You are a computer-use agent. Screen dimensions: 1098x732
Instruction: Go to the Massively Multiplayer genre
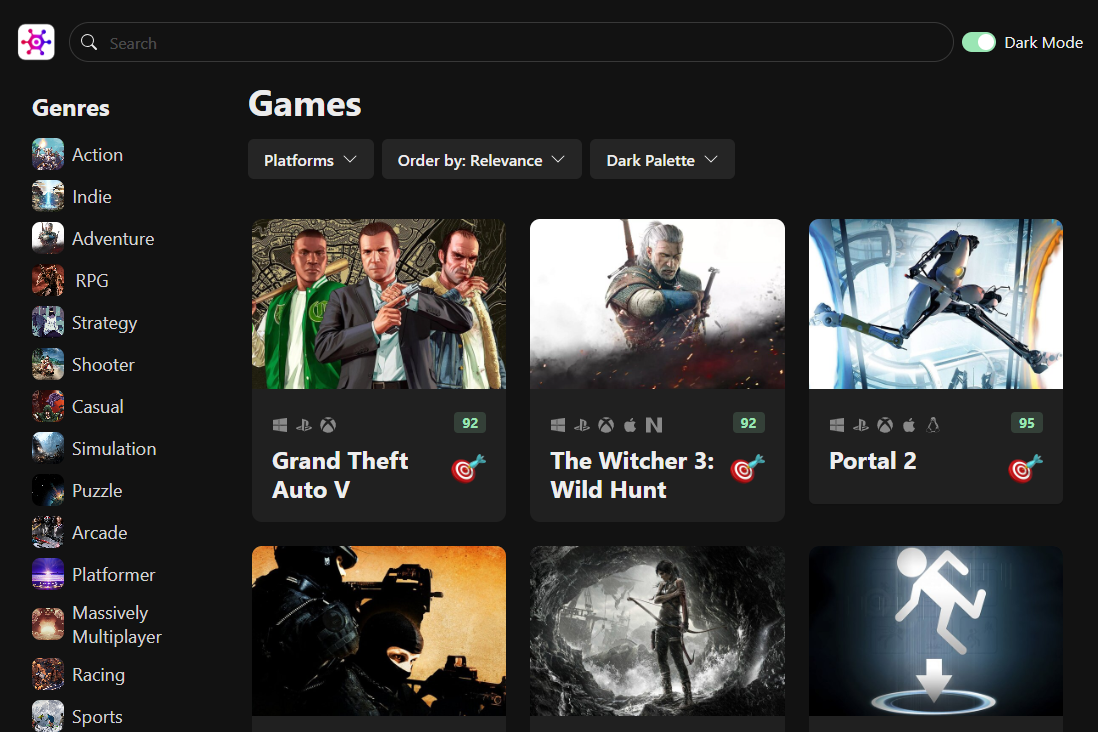coord(116,625)
